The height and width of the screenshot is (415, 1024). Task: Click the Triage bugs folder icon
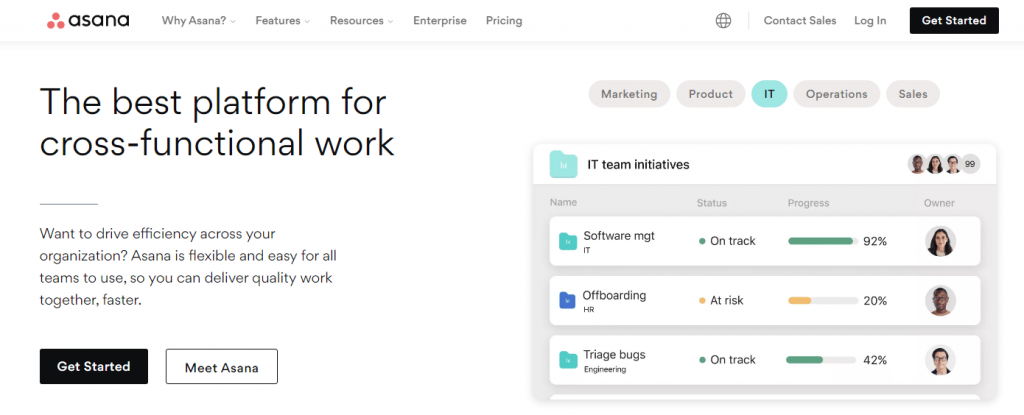[x=568, y=360]
